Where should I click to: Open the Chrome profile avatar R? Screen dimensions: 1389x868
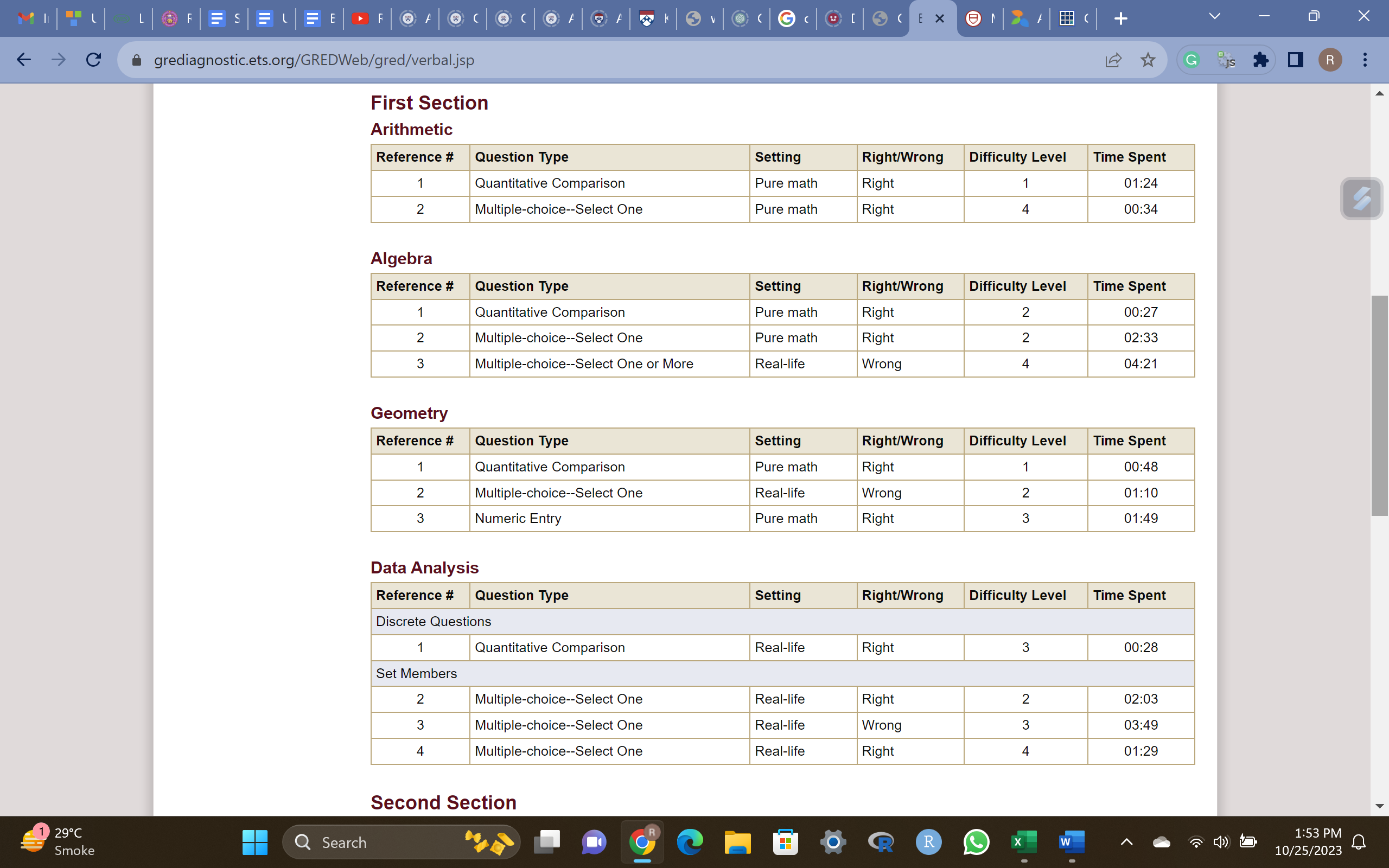1330,60
